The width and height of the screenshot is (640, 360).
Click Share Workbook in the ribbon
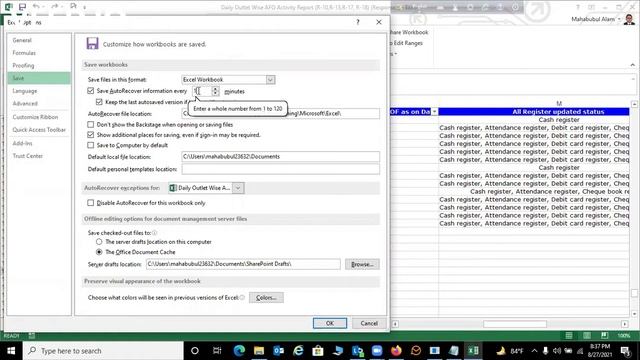pos(409,32)
